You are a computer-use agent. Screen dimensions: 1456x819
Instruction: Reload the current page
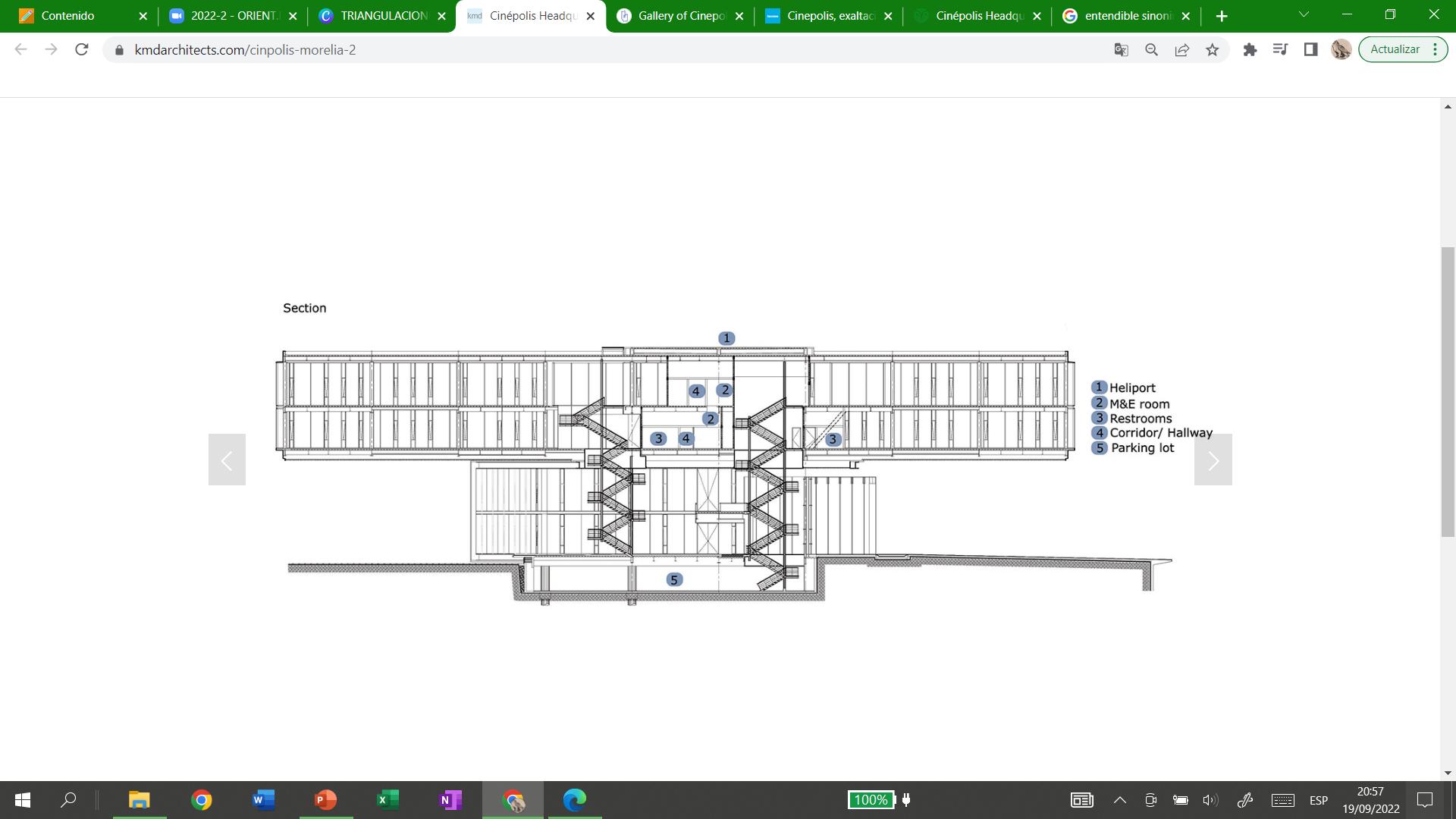click(82, 50)
